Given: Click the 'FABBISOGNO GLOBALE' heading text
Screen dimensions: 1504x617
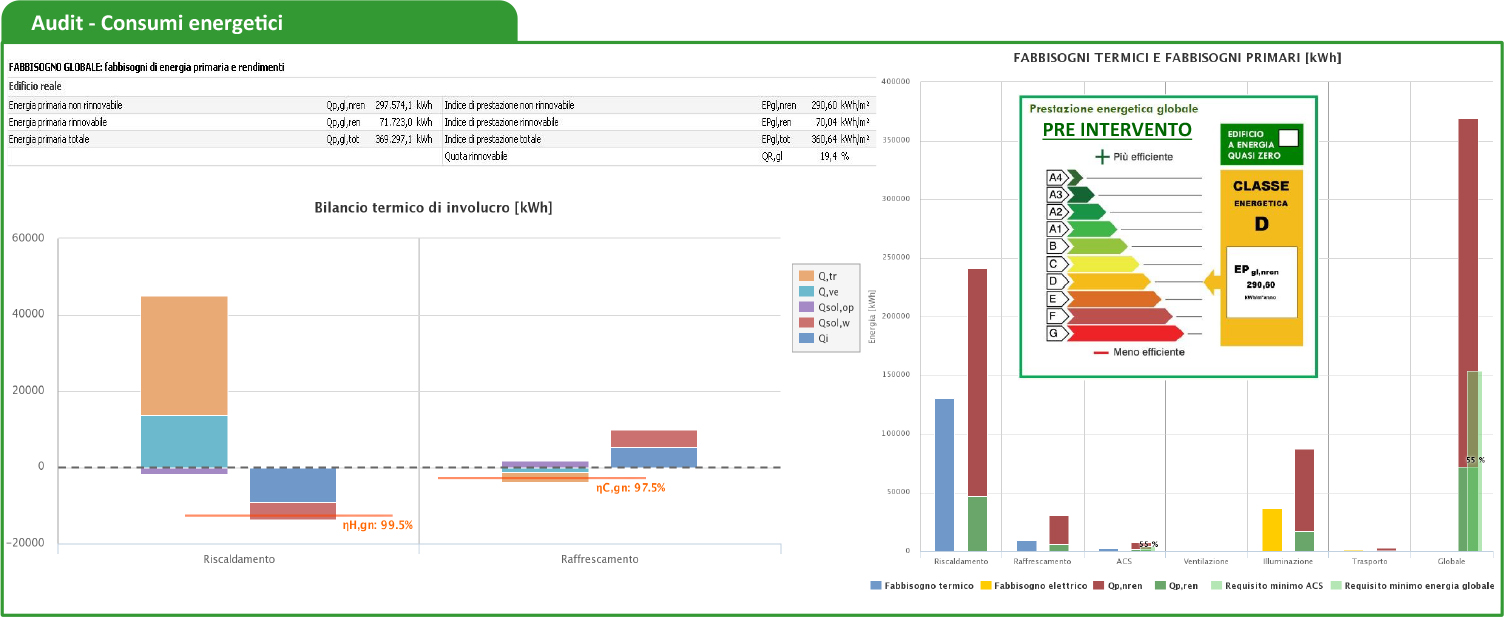Looking at the screenshot, I should [x=146, y=67].
